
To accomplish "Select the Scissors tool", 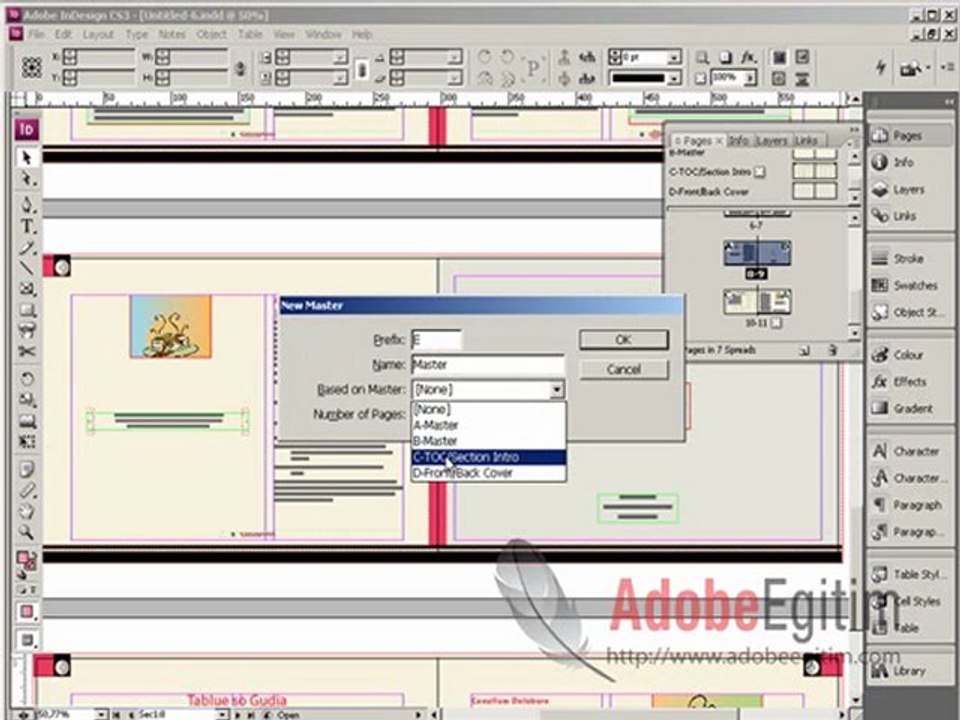I will coord(26,351).
